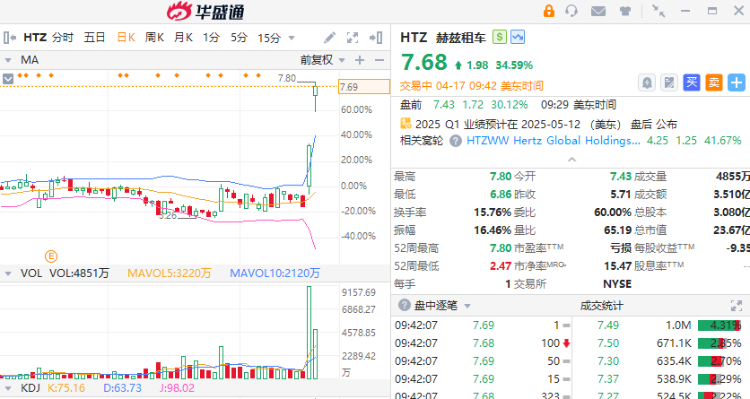750x399 pixels.
Task: Switch to the 分时 tab
Action: point(63,37)
